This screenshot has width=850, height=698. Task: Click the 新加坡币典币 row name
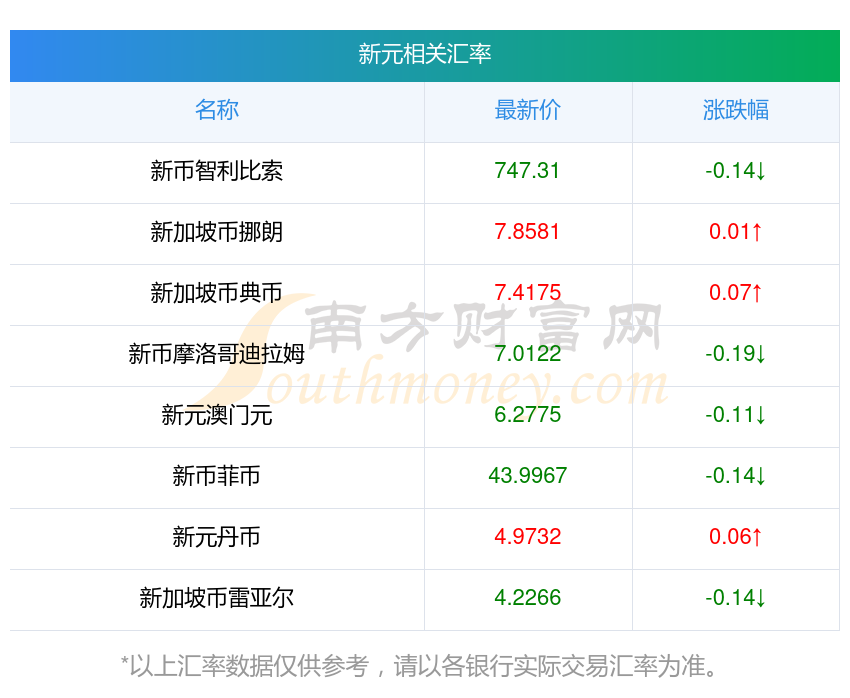(217, 293)
